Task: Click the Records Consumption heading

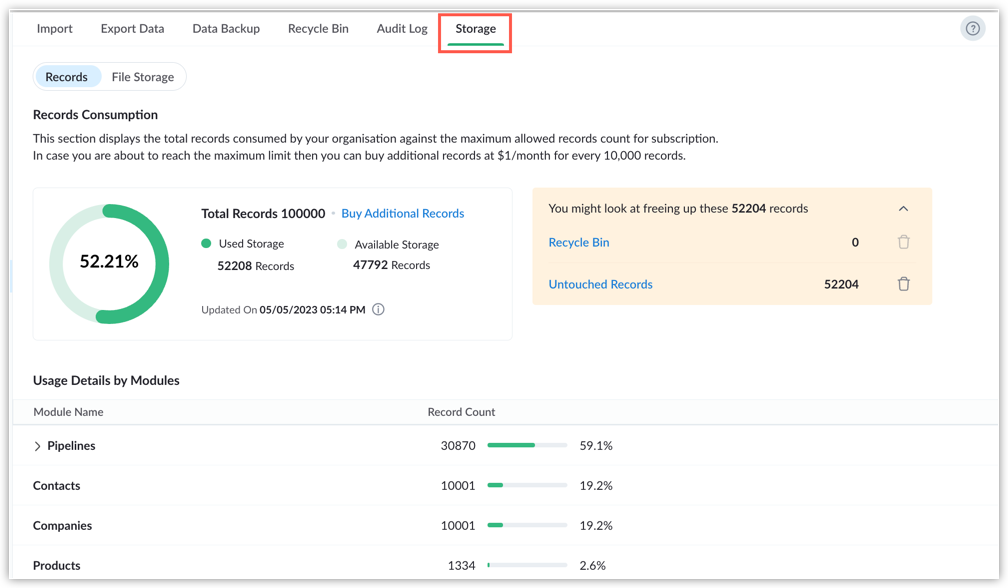Action: (x=95, y=115)
